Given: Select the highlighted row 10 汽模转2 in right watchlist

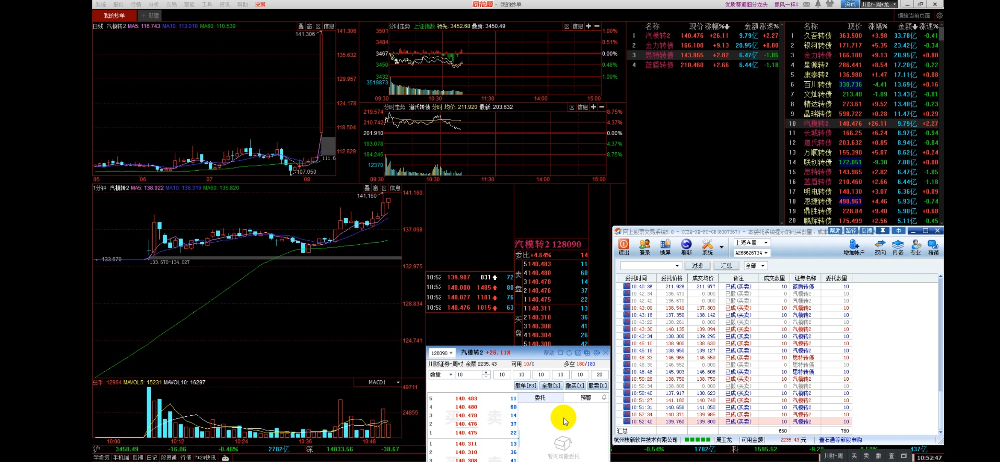Looking at the screenshot, I should tap(862, 123).
